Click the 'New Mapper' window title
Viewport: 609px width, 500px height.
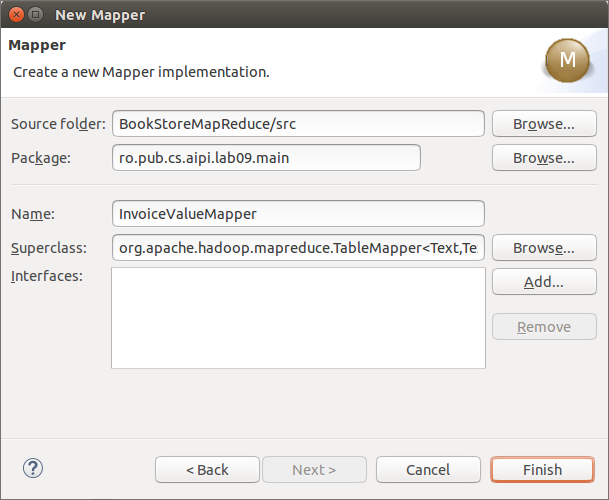coord(100,15)
